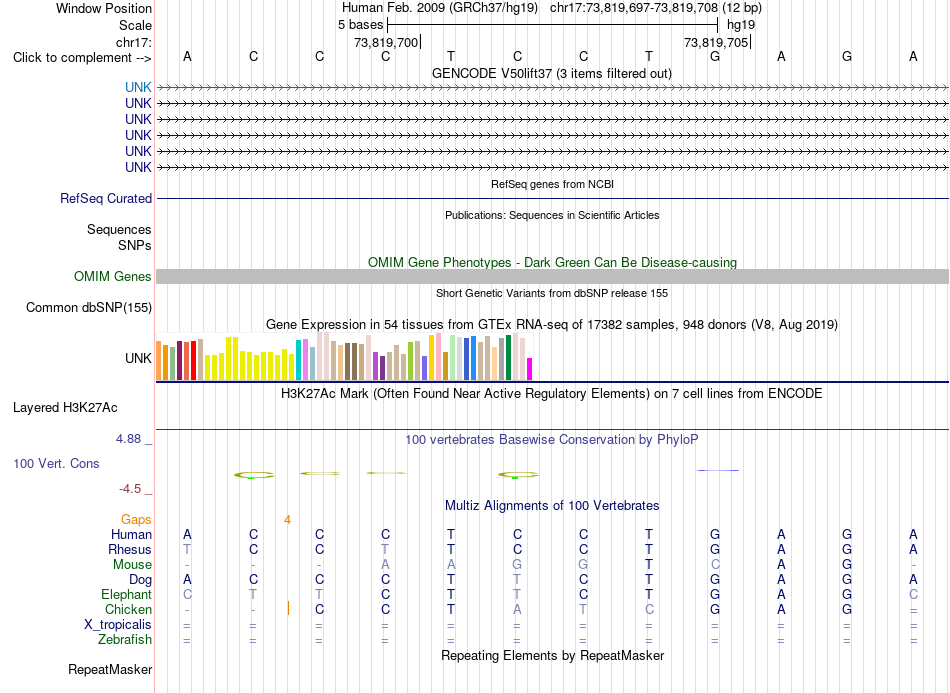This screenshot has width=950, height=693.
Task: Click the OMIM Genes track label
Action: tap(113, 276)
